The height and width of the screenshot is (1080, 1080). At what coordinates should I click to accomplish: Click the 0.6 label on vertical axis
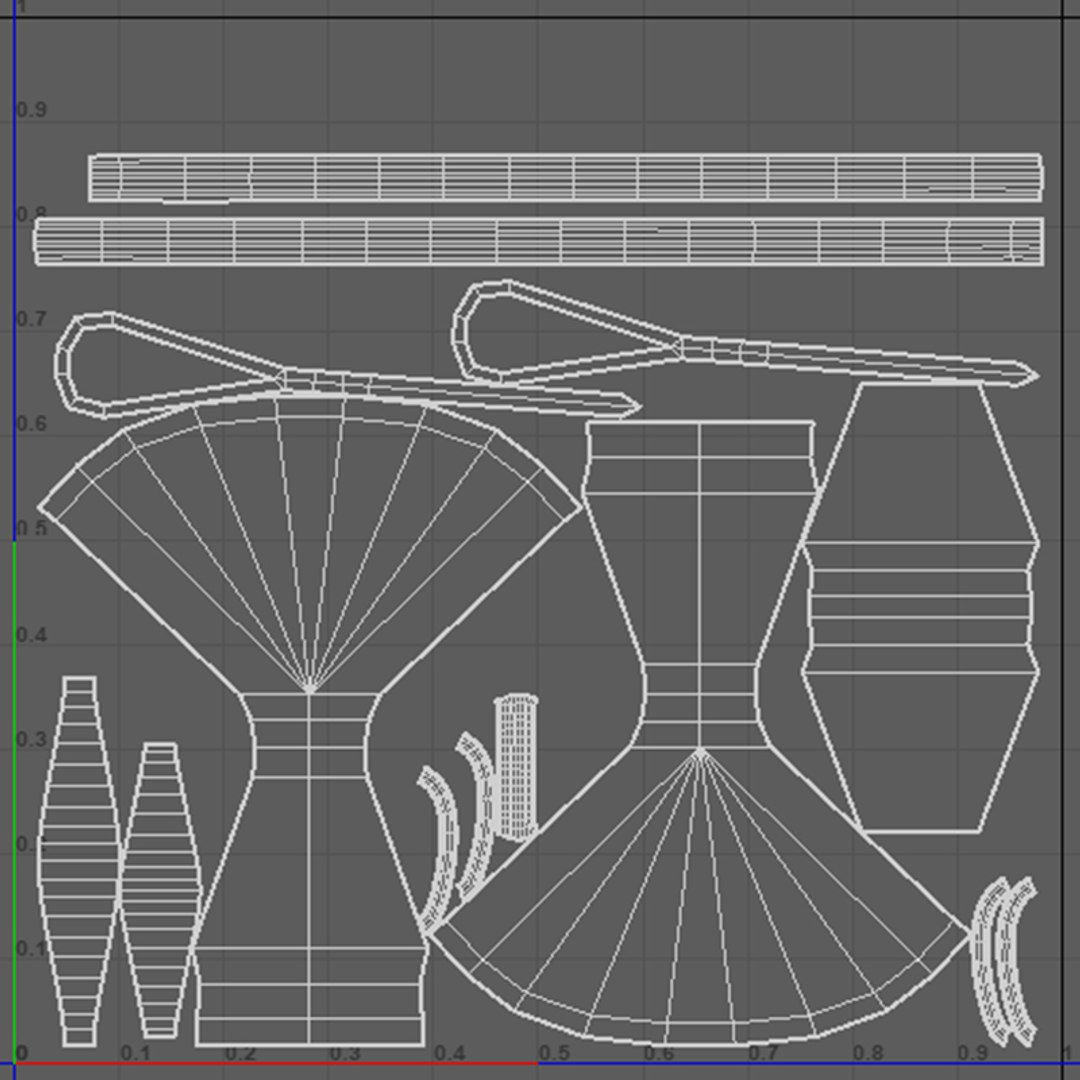coord(31,424)
